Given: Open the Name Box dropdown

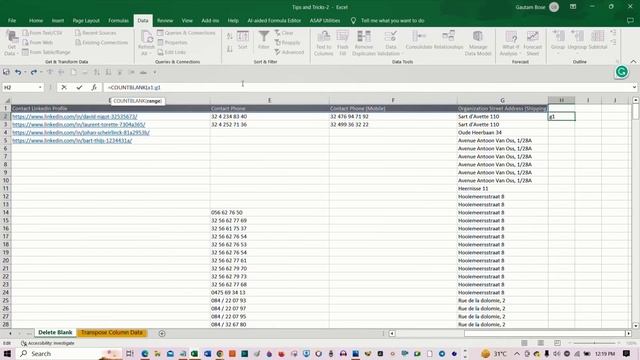Looking at the screenshot, I should tap(40, 87).
